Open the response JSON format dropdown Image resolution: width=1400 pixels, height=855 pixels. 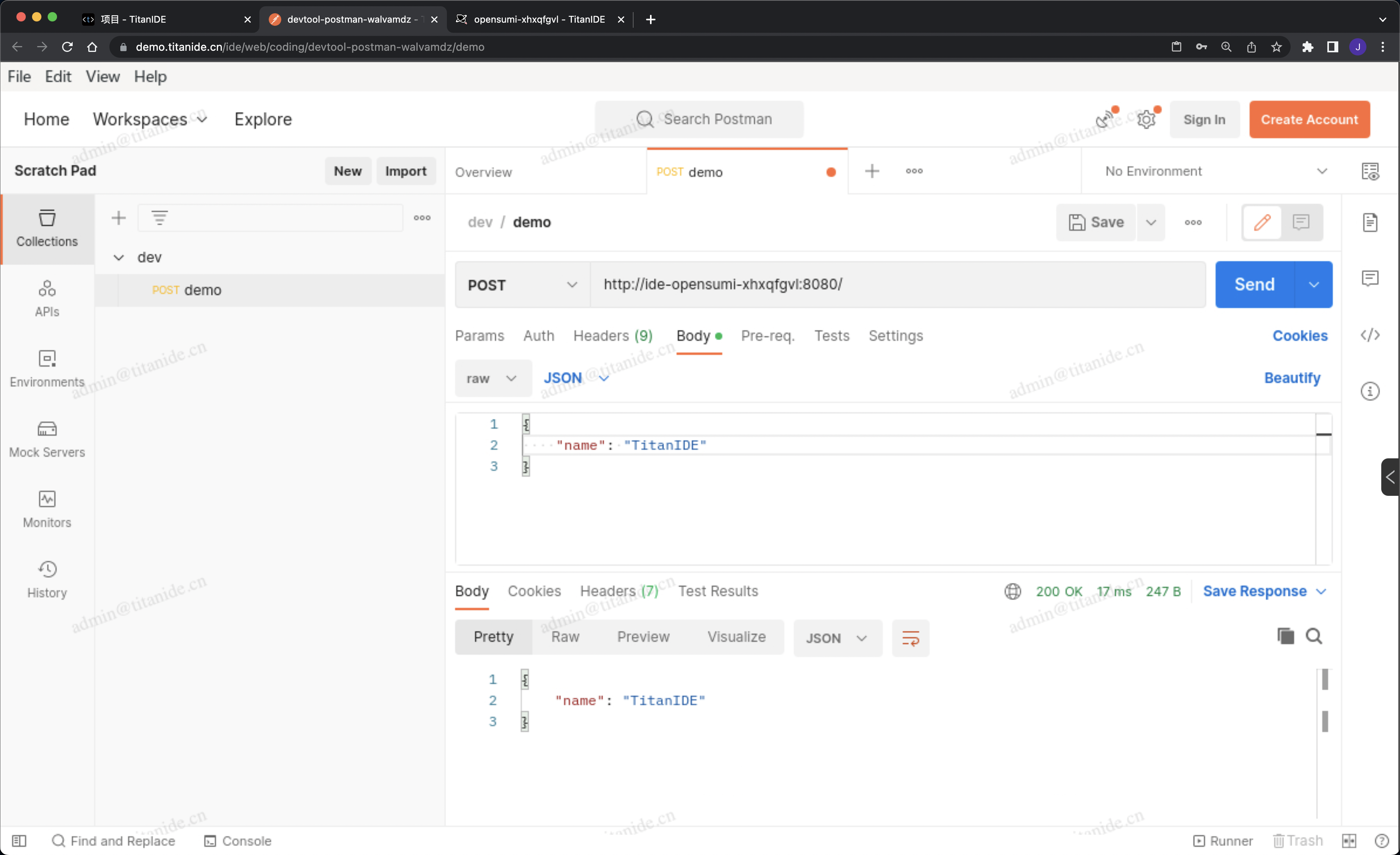tap(837, 638)
